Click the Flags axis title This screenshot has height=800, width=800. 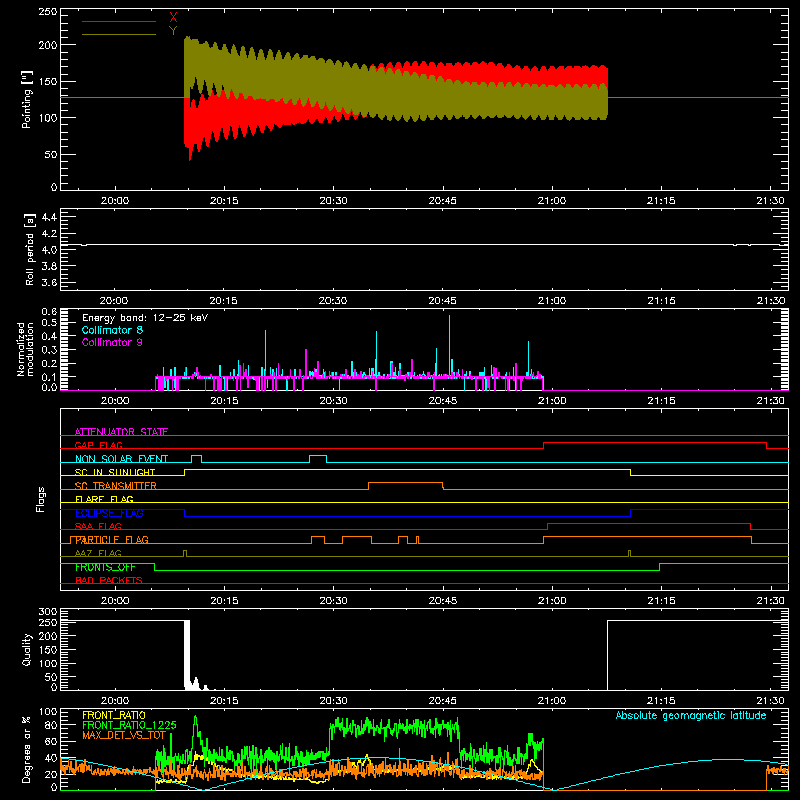tap(41, 499)
